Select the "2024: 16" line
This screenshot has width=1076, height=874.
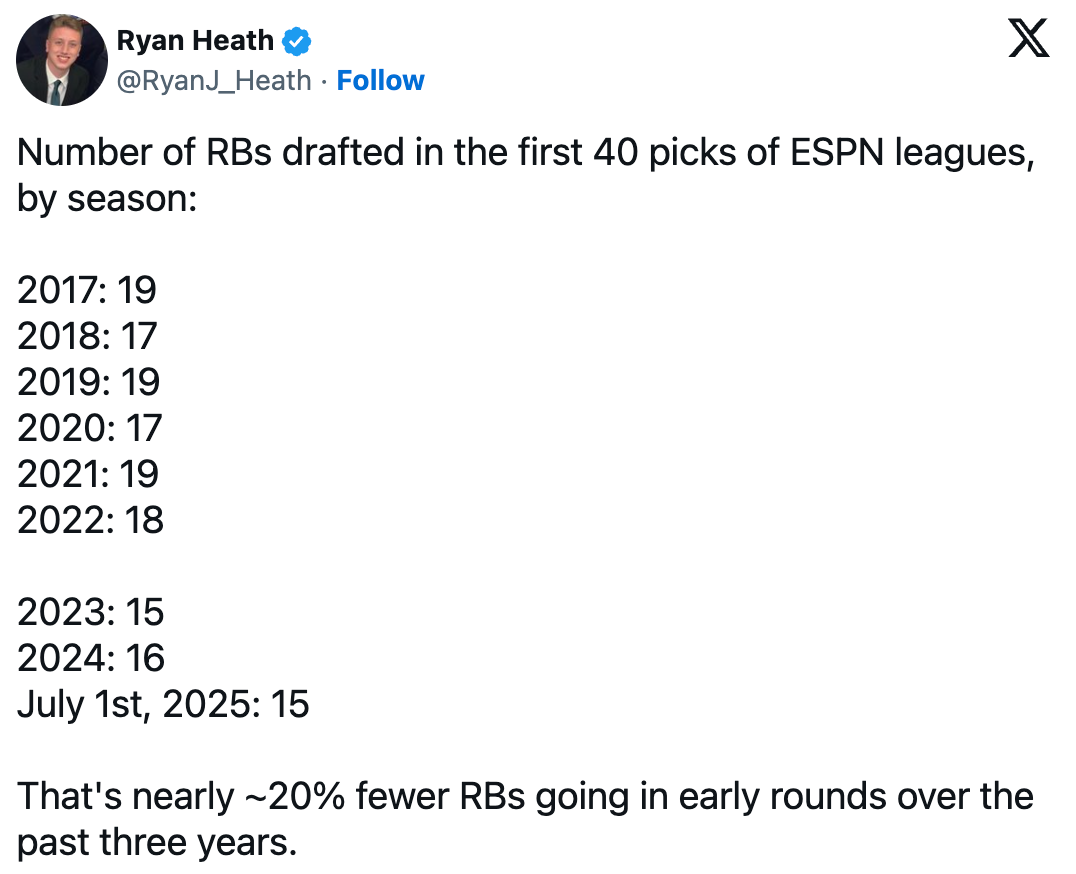90,658
